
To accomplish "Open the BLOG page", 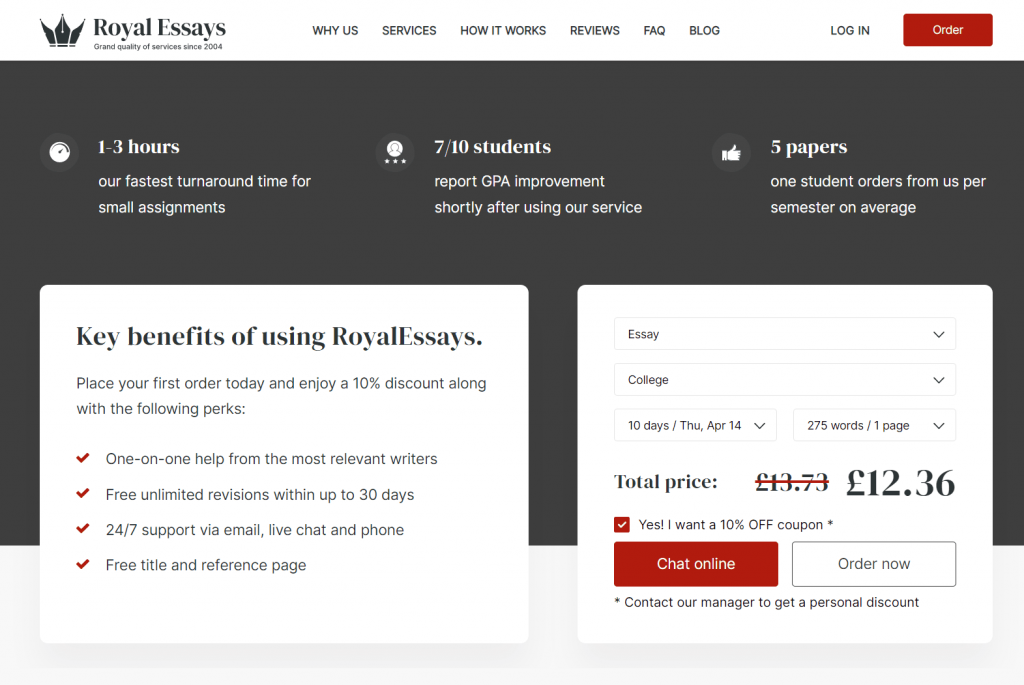I will [x=705, y=31].
